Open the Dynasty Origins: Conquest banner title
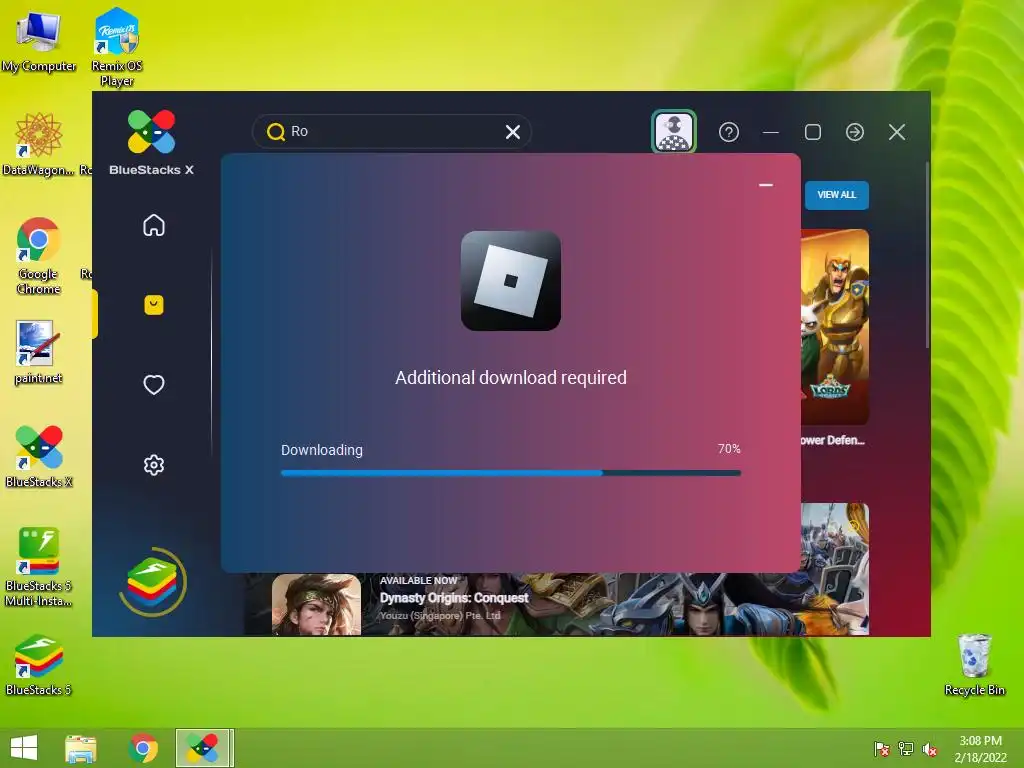The width and height of the screenshot is (1024, 768). pos(454,598)
